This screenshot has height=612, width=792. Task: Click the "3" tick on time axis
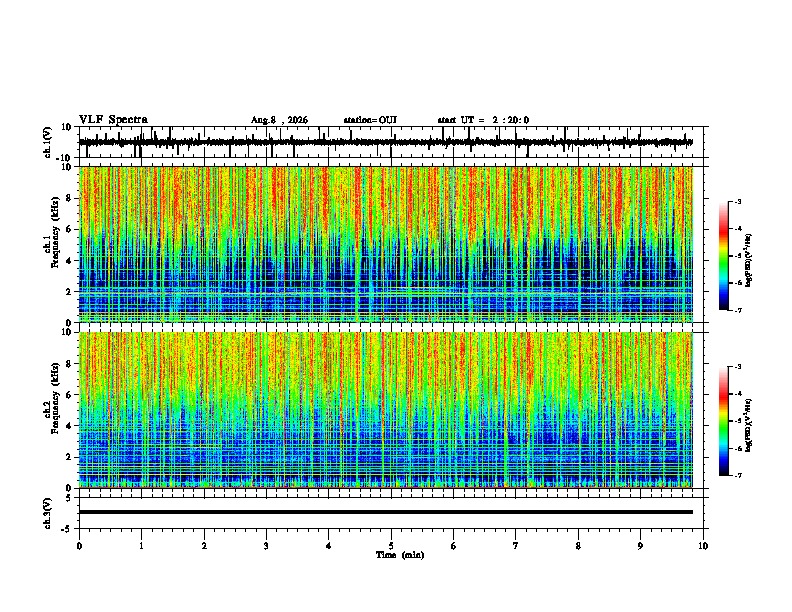[266, 546]
